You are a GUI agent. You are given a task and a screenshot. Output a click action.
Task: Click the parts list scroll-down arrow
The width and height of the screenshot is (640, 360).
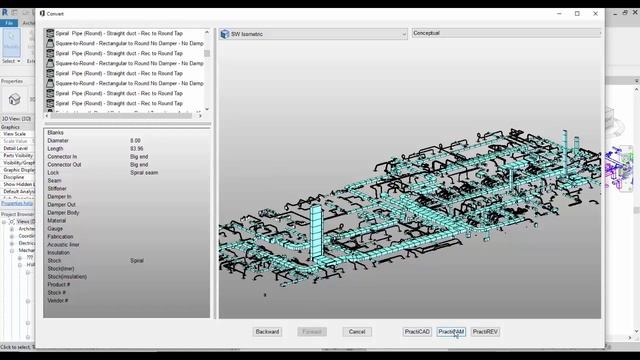pyautogui.click(x=207, y=109)
